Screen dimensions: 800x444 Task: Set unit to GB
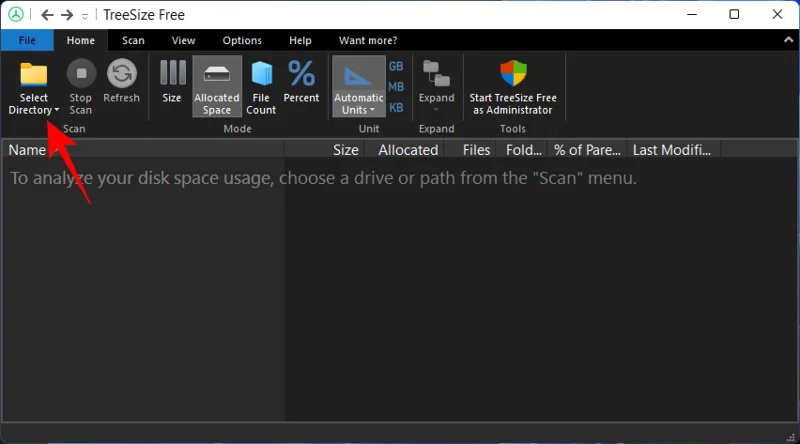[x=396, y=66]
